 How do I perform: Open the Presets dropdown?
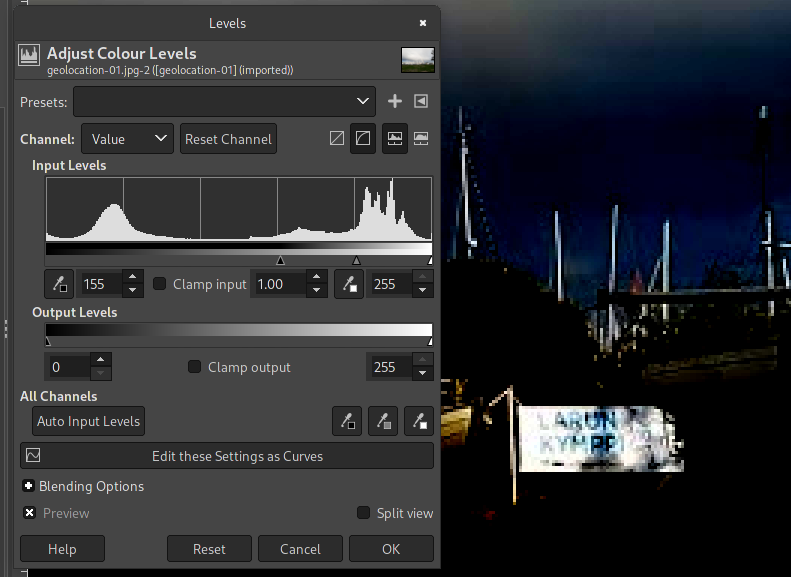click(224, 101)
